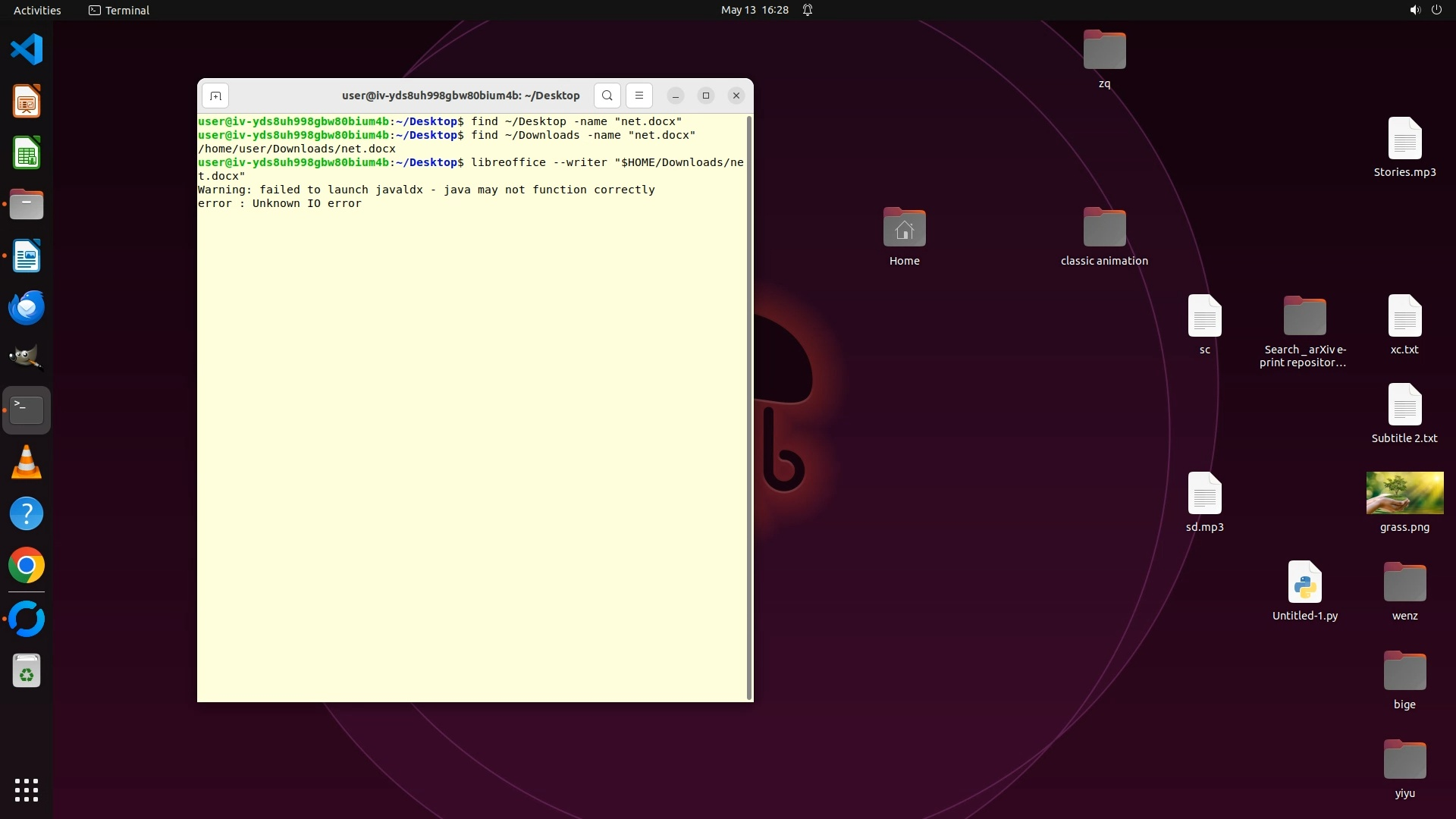Click the terminal vertical scrollbar
This screenshot has height=819, width=1456.
pyautogui.click(x=749, y=407)
